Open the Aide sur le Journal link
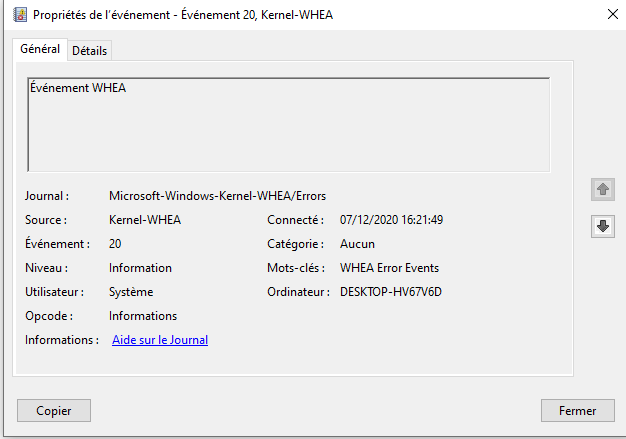Screen dimensions: 626x439 pos(160,340)
